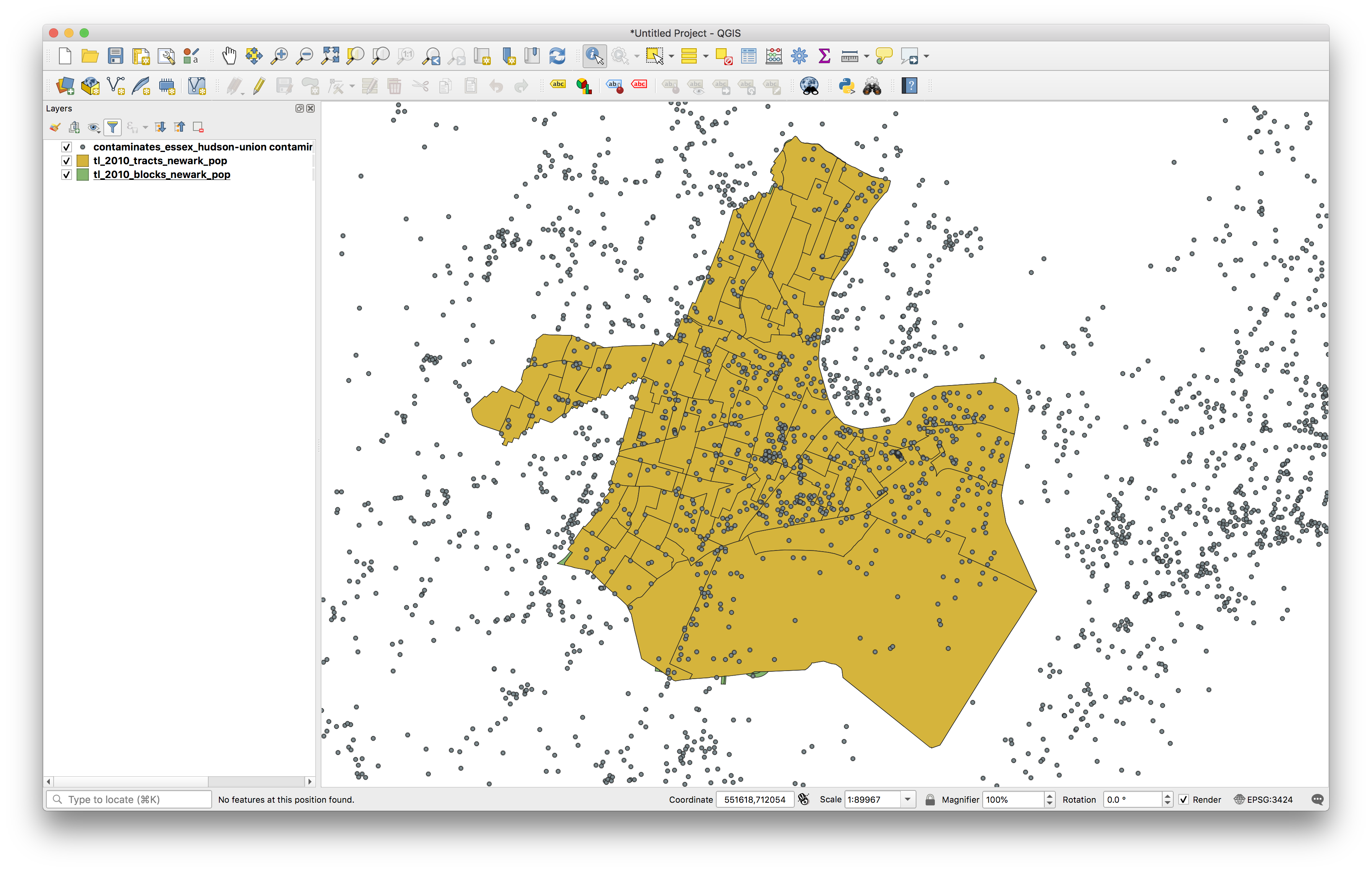Screen dimensions: 1372x872
Task: Click the EPSG:3424 CRS button
Action: (x=1263, y=799)
